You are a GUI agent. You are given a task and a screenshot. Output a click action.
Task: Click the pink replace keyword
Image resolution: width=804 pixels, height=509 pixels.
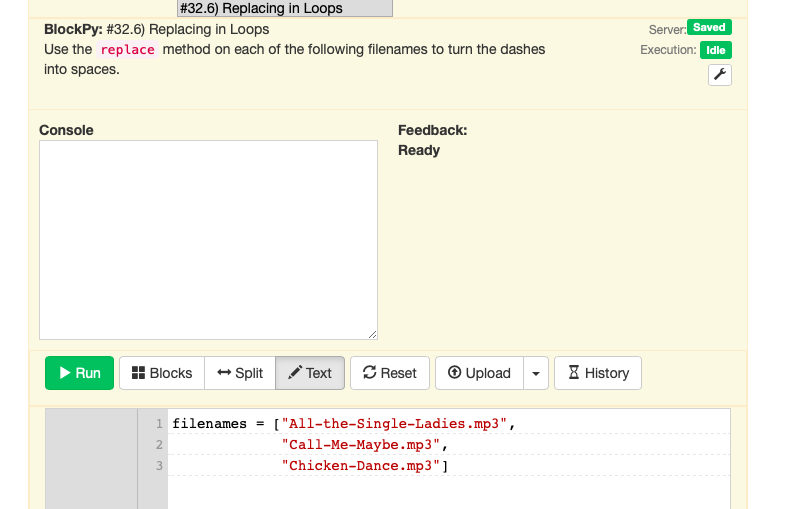coord(127,50)
